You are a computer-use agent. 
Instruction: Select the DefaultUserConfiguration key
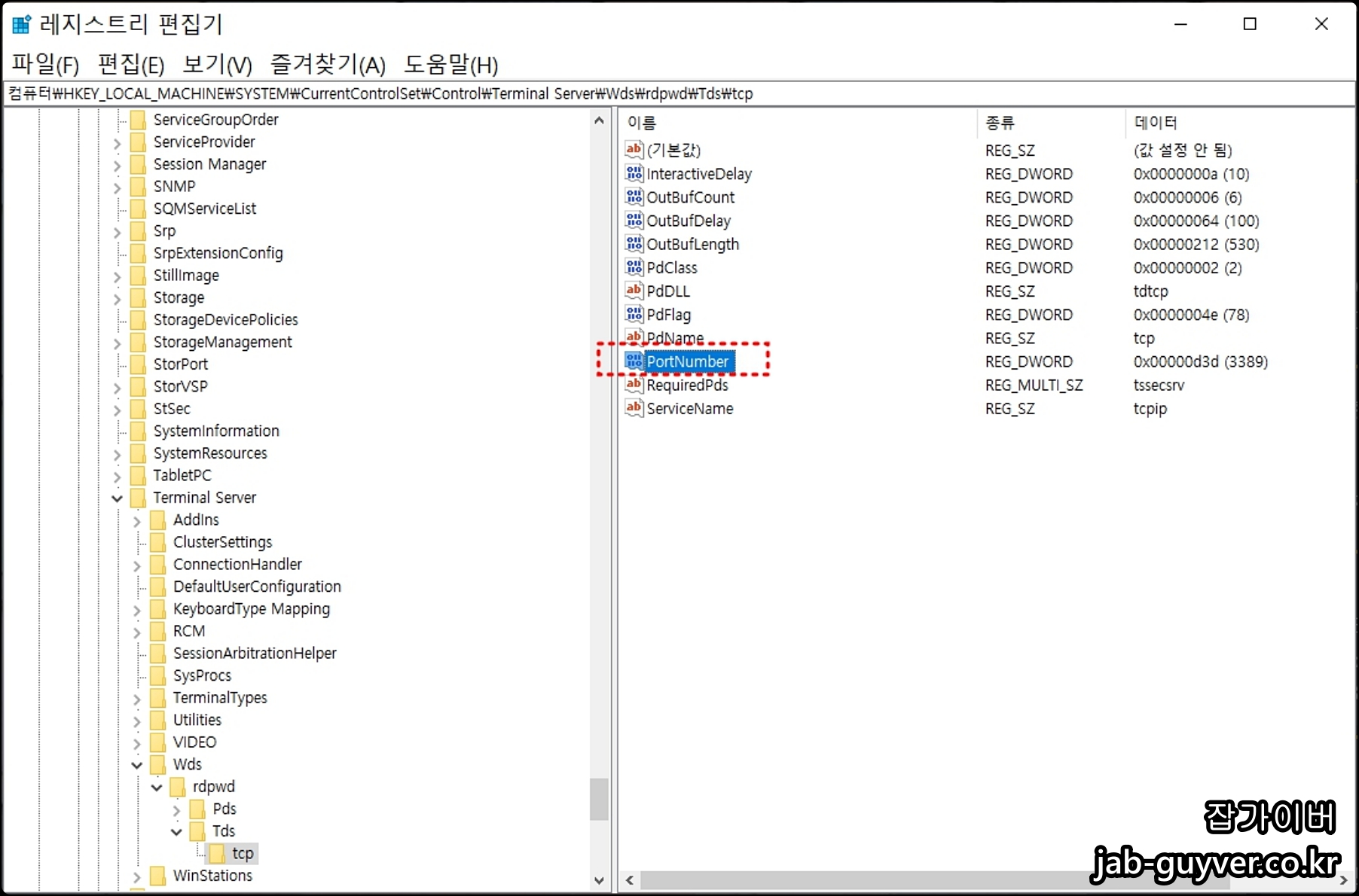click(257, 587)
